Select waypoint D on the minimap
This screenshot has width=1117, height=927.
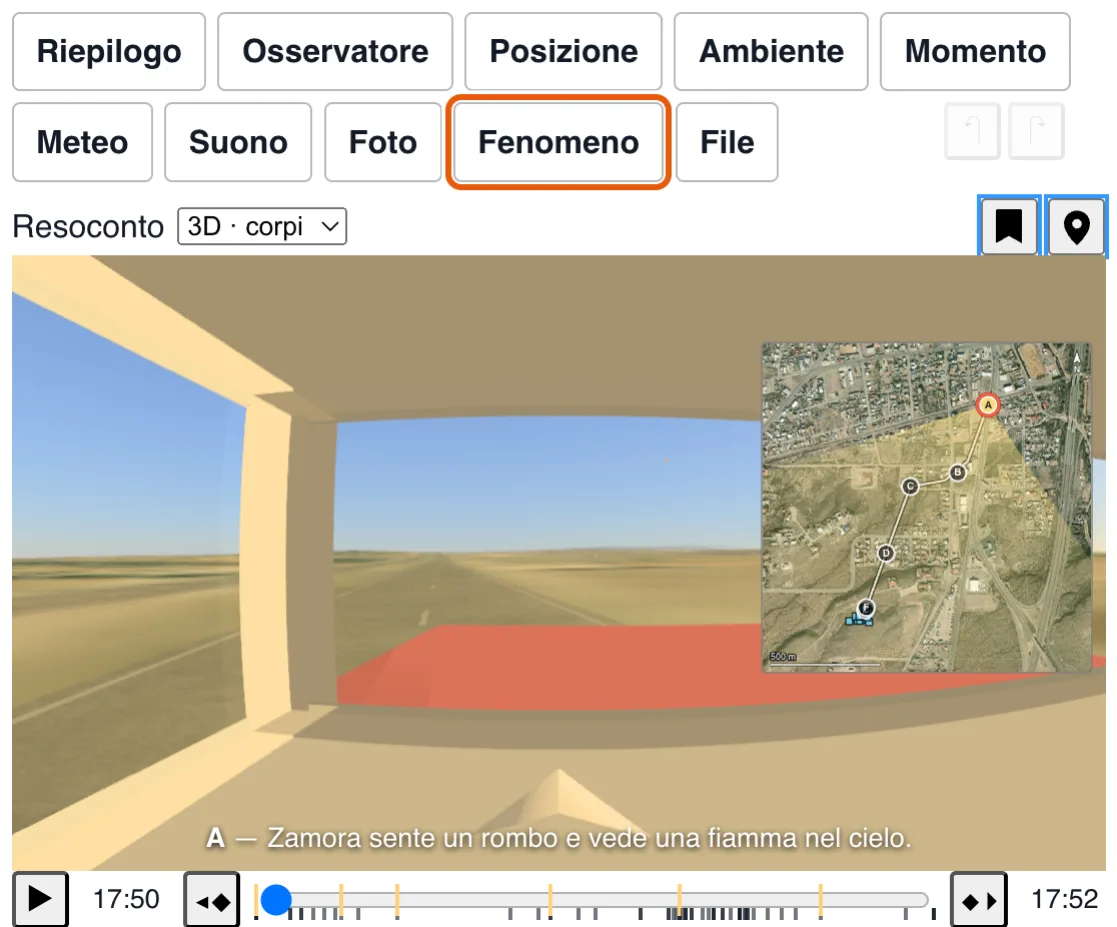885,553
